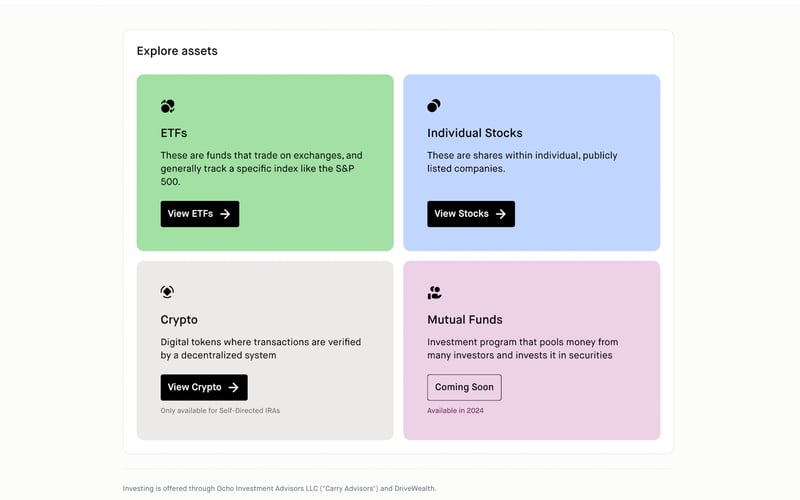Click the Mutual Funds card title
The height and width of the screenshot is (500, 800).
point(464,320)
